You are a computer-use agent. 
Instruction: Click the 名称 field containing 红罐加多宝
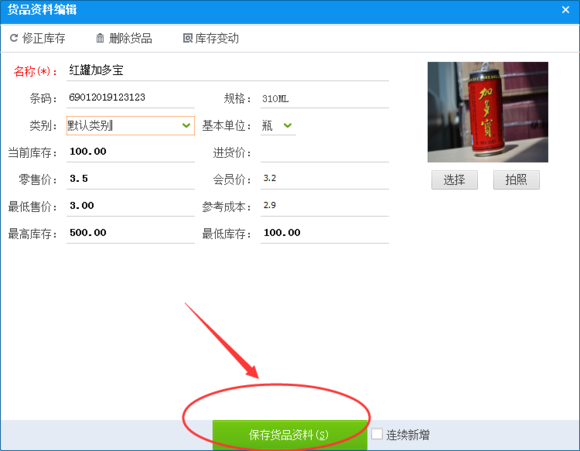[x=227, y=70]
